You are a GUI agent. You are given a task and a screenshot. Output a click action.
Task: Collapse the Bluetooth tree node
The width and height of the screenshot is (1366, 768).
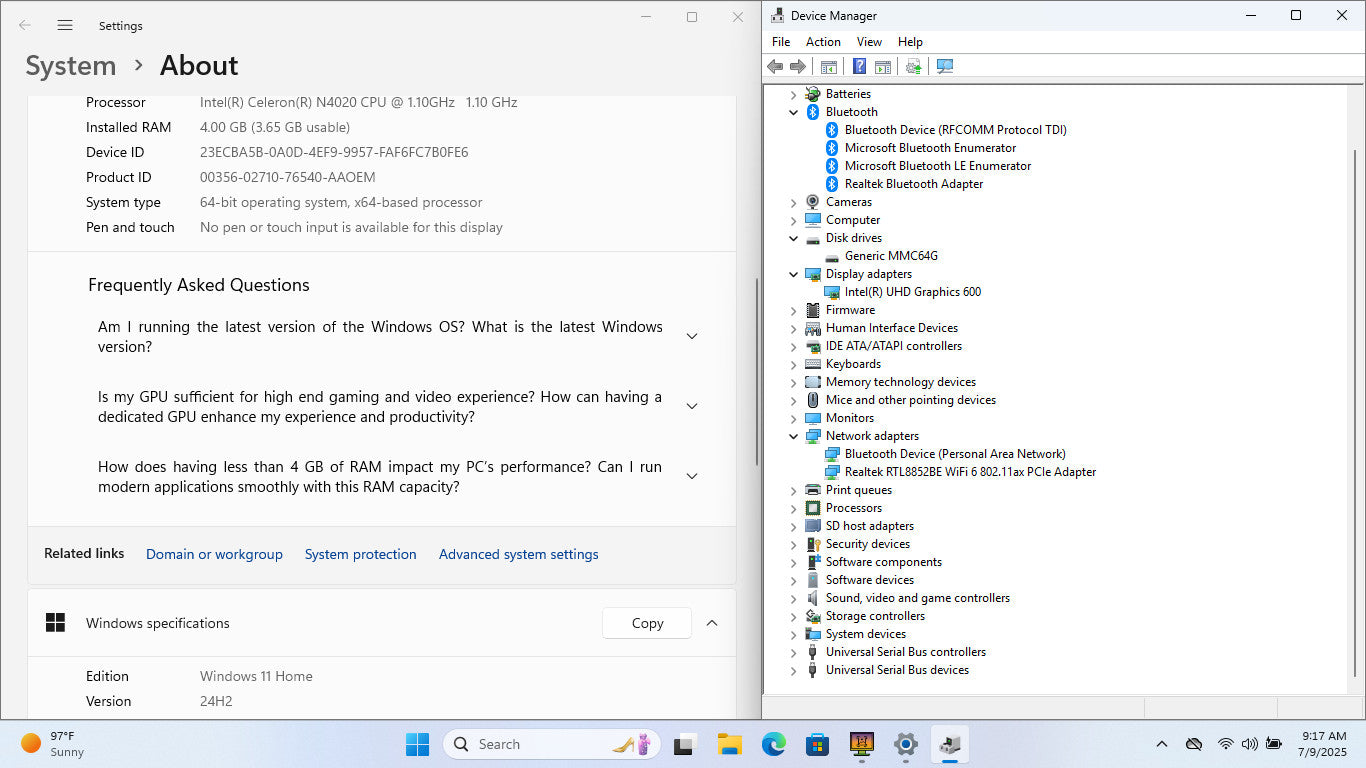(x=794, y=112)
